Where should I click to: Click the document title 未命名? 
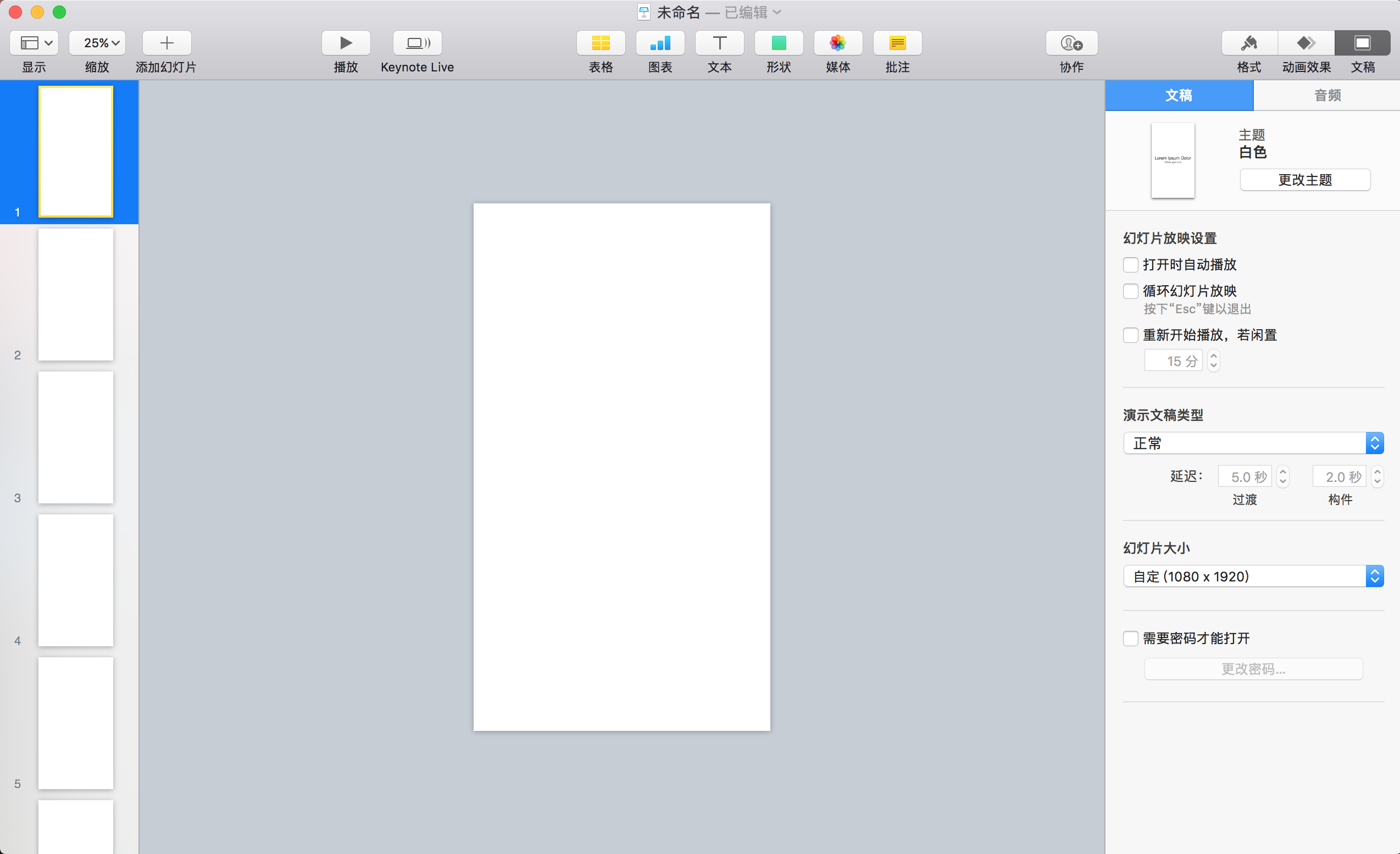coord(679,12)
